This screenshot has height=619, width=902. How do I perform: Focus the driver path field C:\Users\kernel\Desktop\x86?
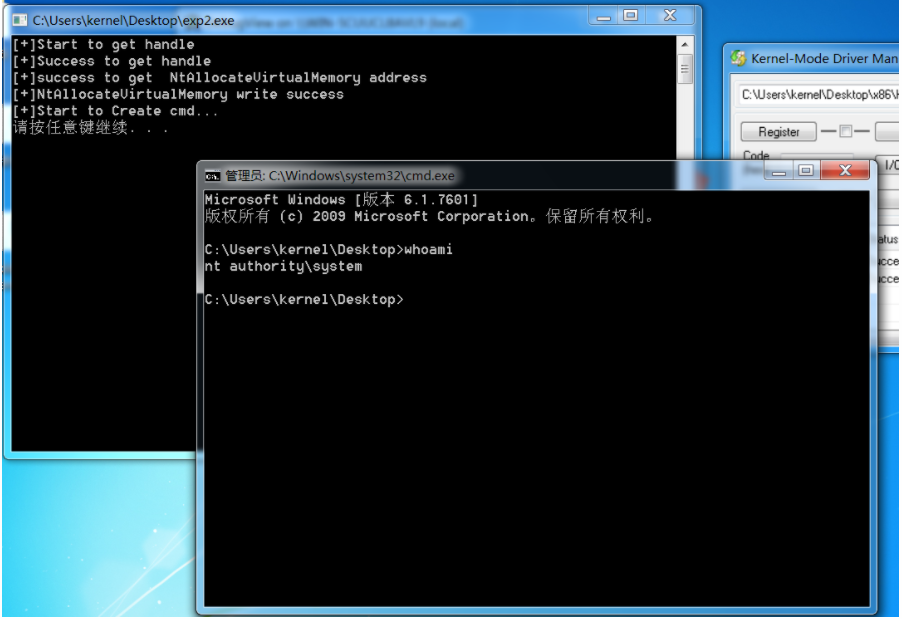[819, 95]
